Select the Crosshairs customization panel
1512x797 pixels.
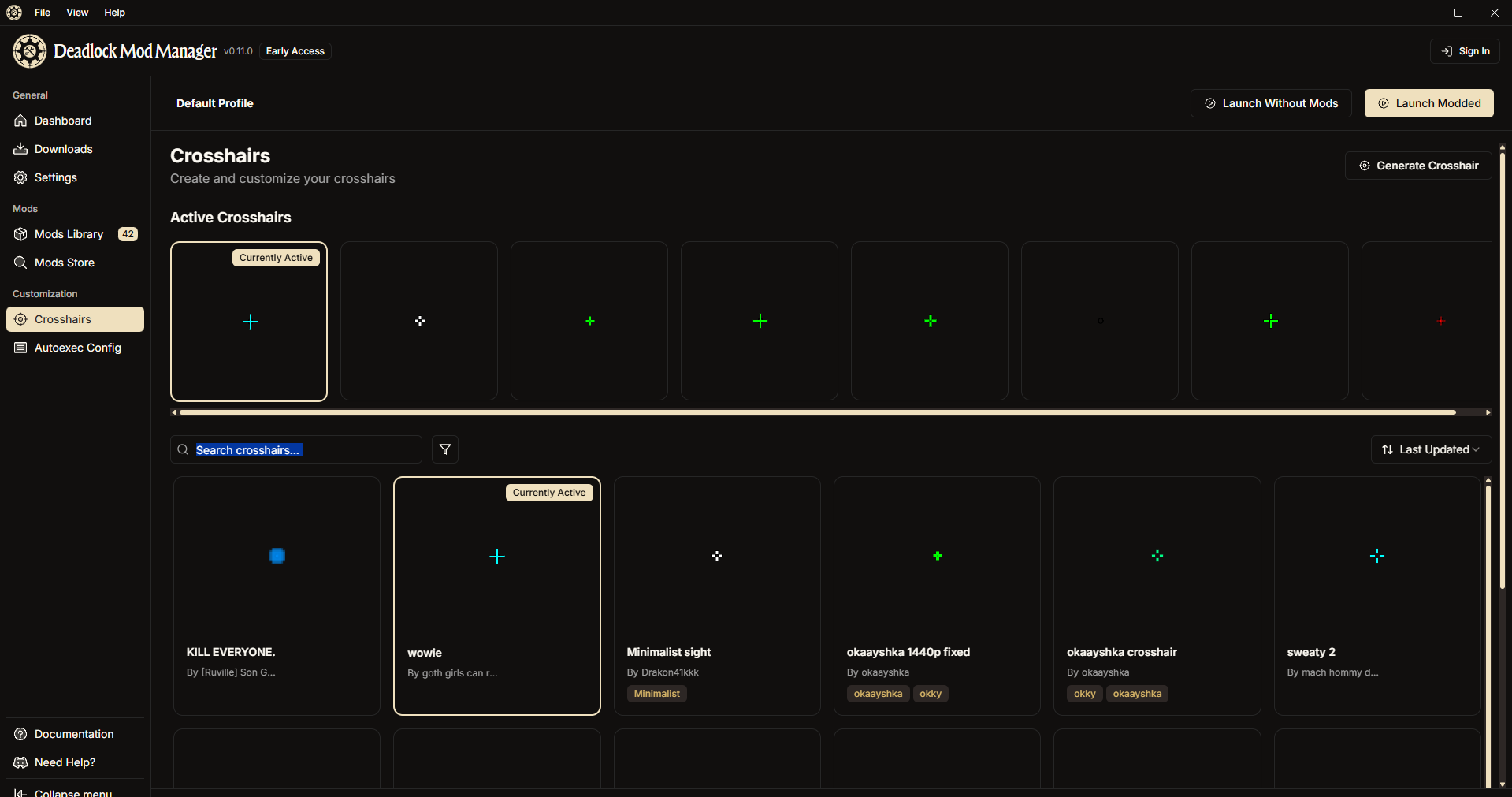click(65, 319)
